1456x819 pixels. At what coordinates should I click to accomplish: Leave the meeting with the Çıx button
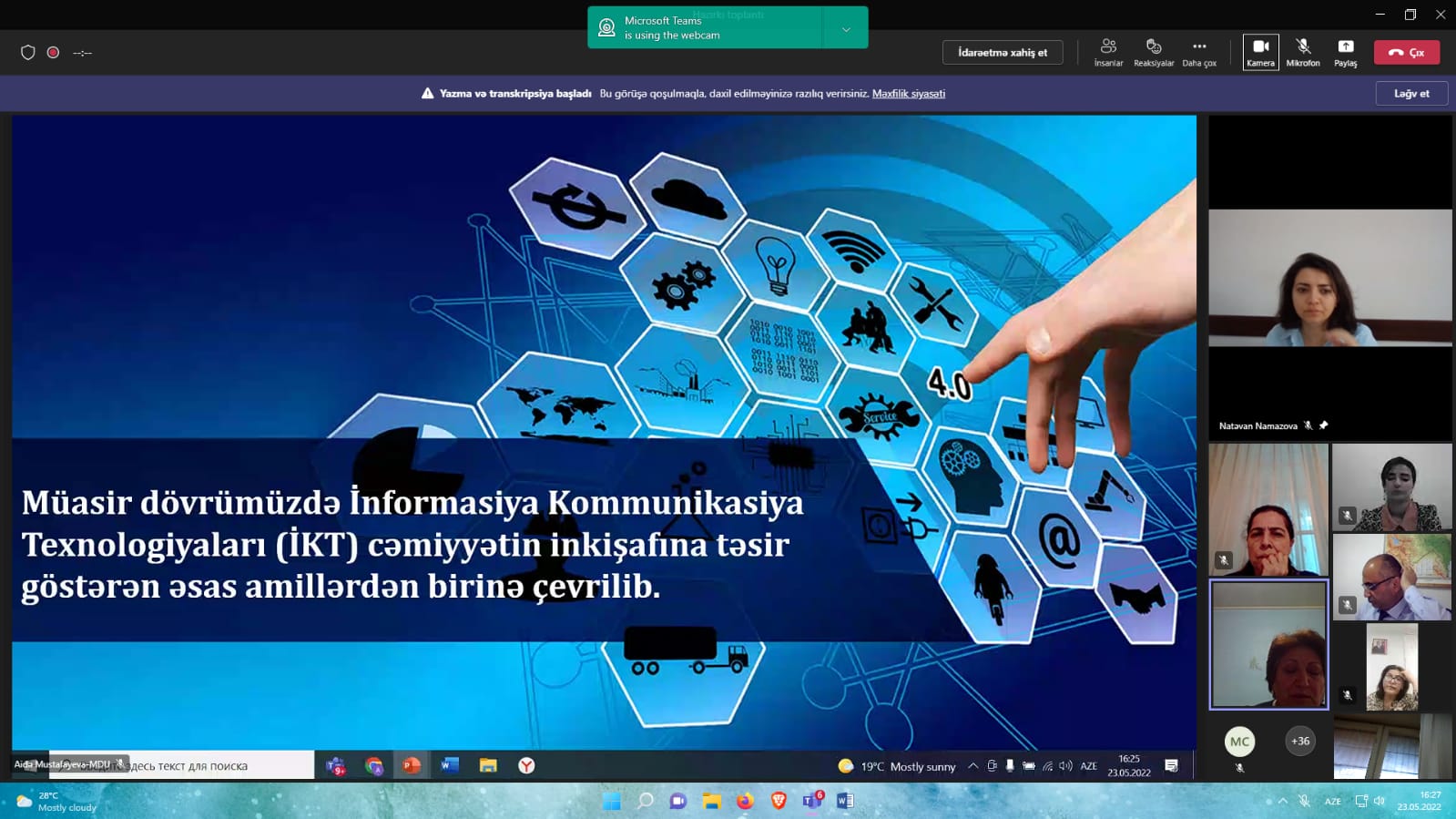[1407, 53]
